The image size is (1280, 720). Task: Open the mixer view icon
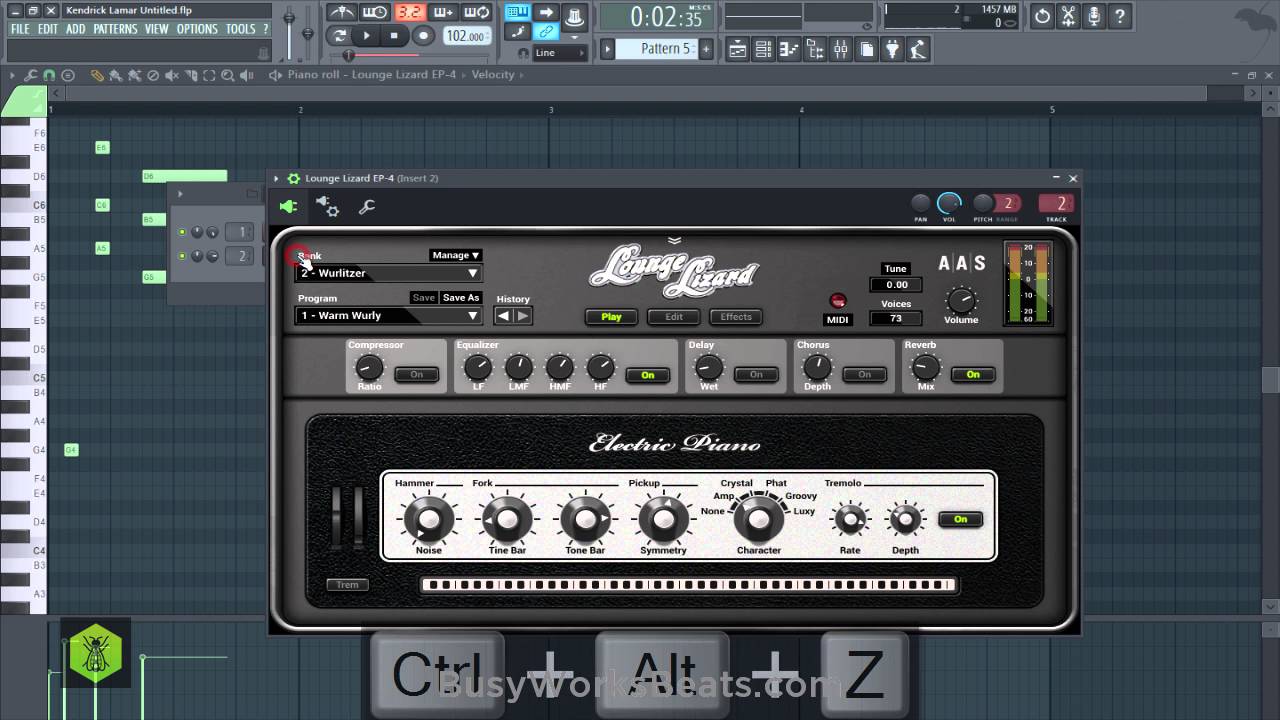tap(840, 49)
